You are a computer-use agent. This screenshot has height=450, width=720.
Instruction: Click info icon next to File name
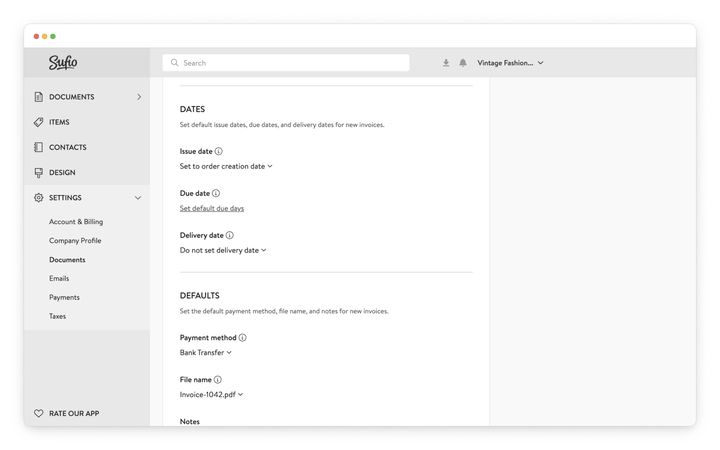pos(218,380)
